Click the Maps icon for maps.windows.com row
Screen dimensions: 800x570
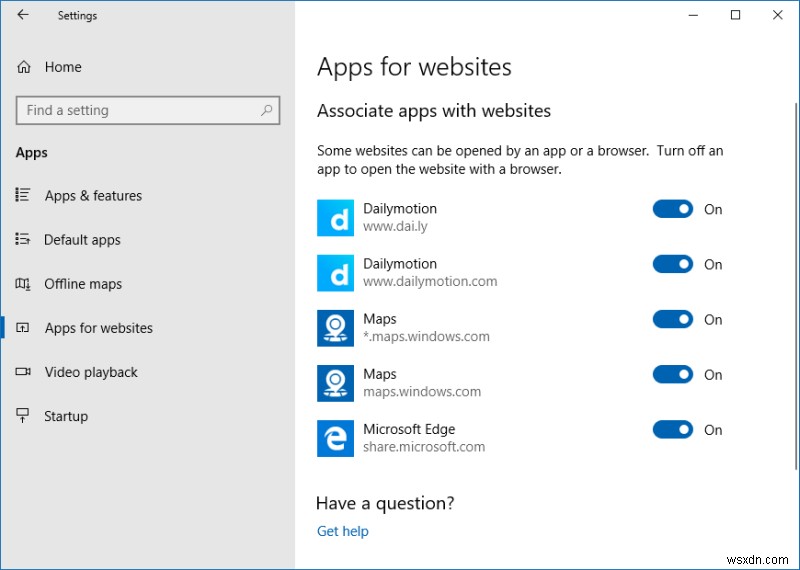pyautogui.click(x=335, y=383)
